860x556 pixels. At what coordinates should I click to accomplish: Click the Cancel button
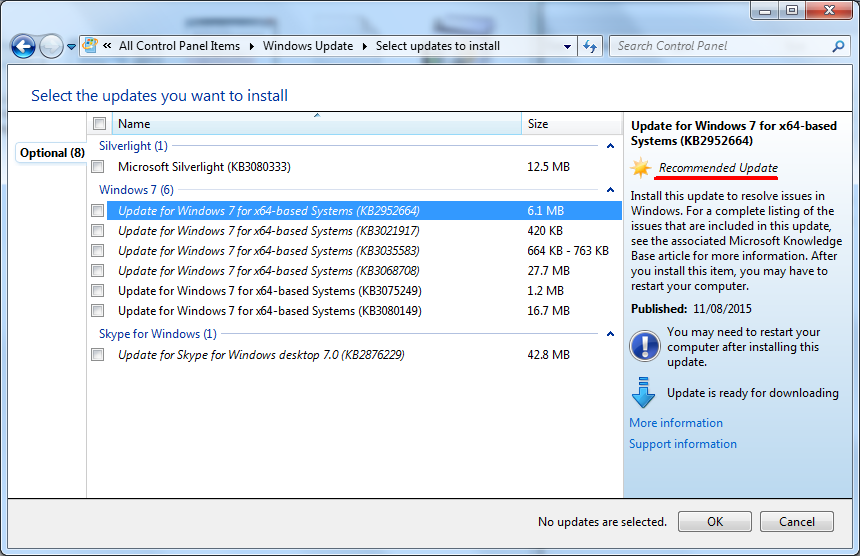797,521
